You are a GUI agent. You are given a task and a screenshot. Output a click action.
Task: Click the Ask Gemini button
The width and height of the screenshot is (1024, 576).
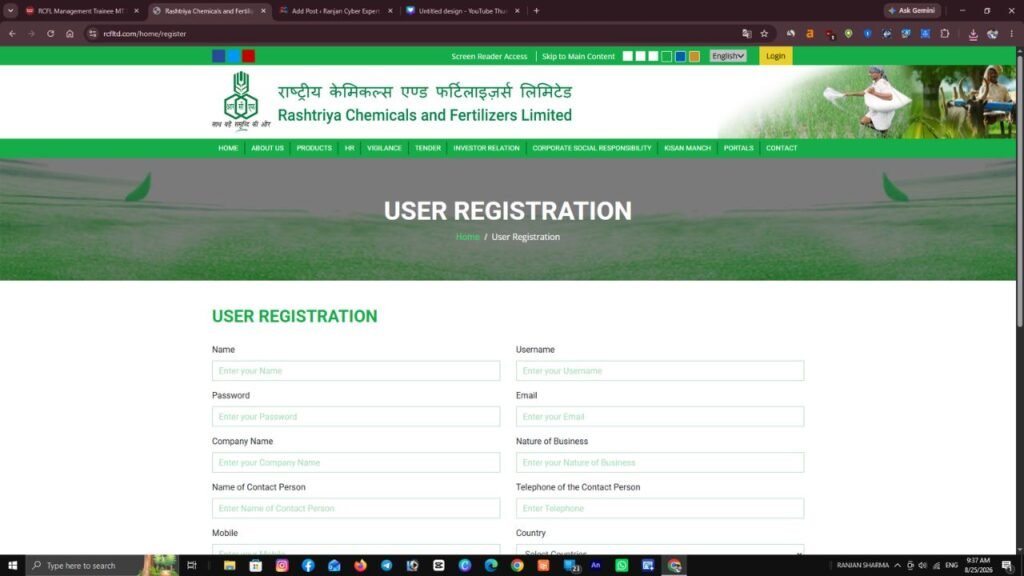pyautogui.click(x=912, y=10)
